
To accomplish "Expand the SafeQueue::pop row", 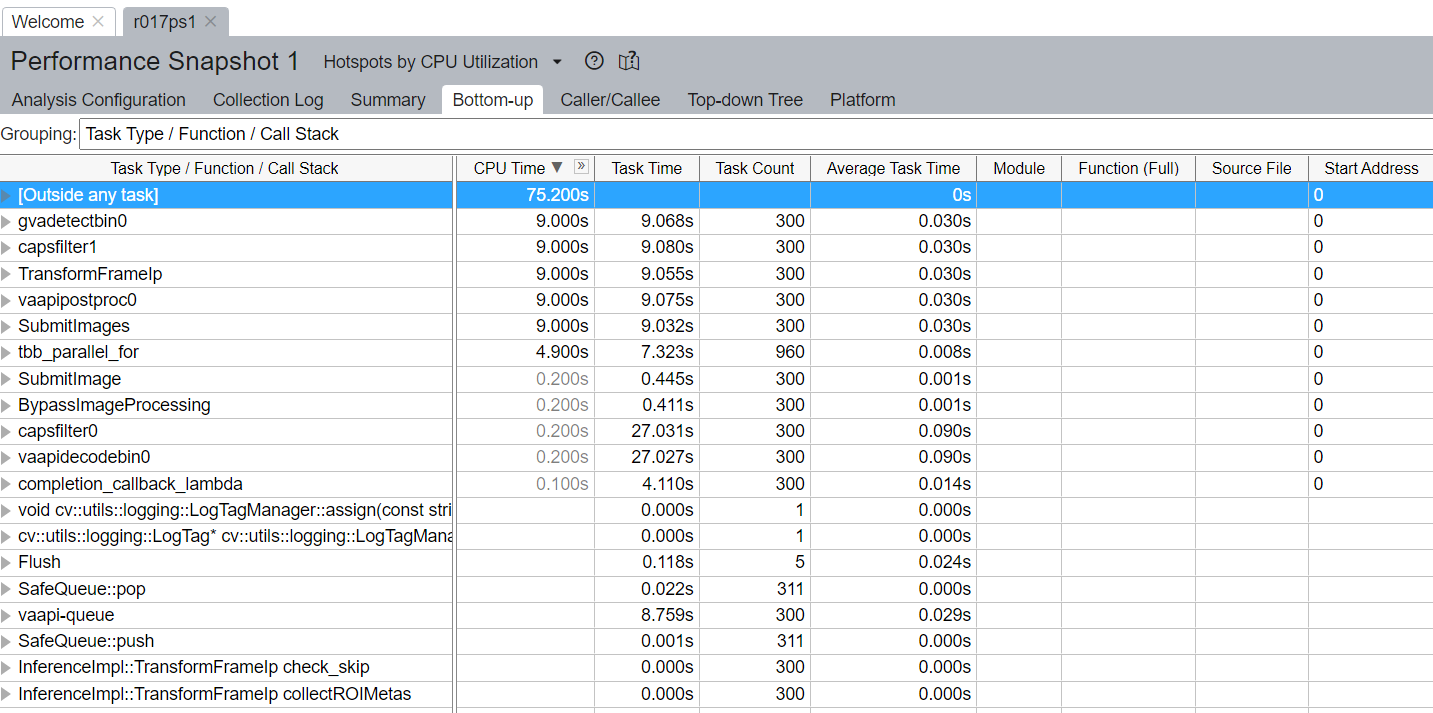I will click(7, 589).
